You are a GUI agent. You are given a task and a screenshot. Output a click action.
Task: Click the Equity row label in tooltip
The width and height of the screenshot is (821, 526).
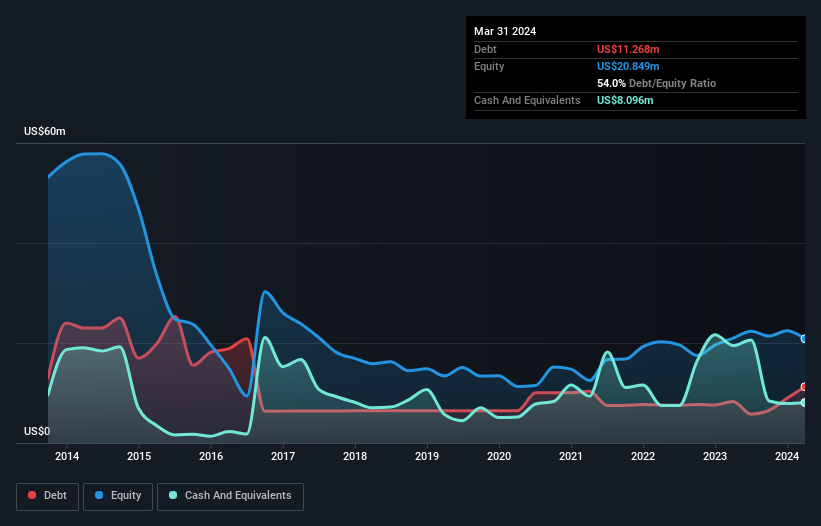click(x=489, y=66)
